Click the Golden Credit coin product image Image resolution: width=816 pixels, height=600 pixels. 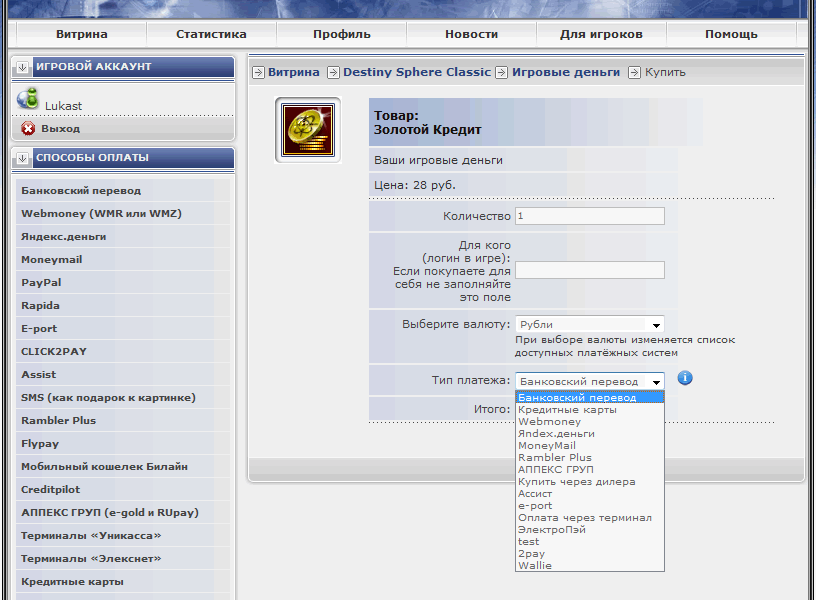click(x=307, y=130)
